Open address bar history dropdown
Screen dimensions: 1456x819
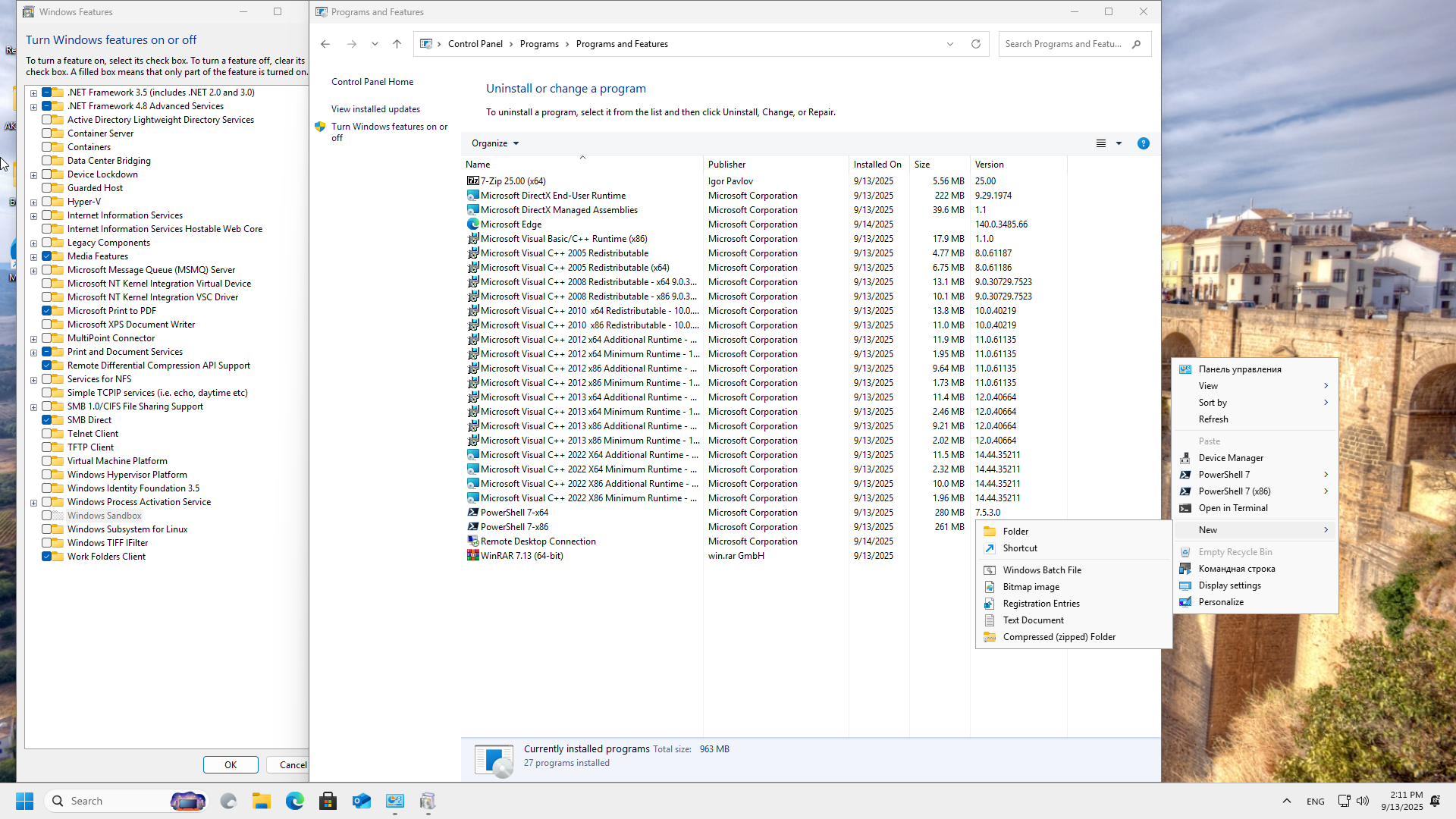tap(949, 44)
